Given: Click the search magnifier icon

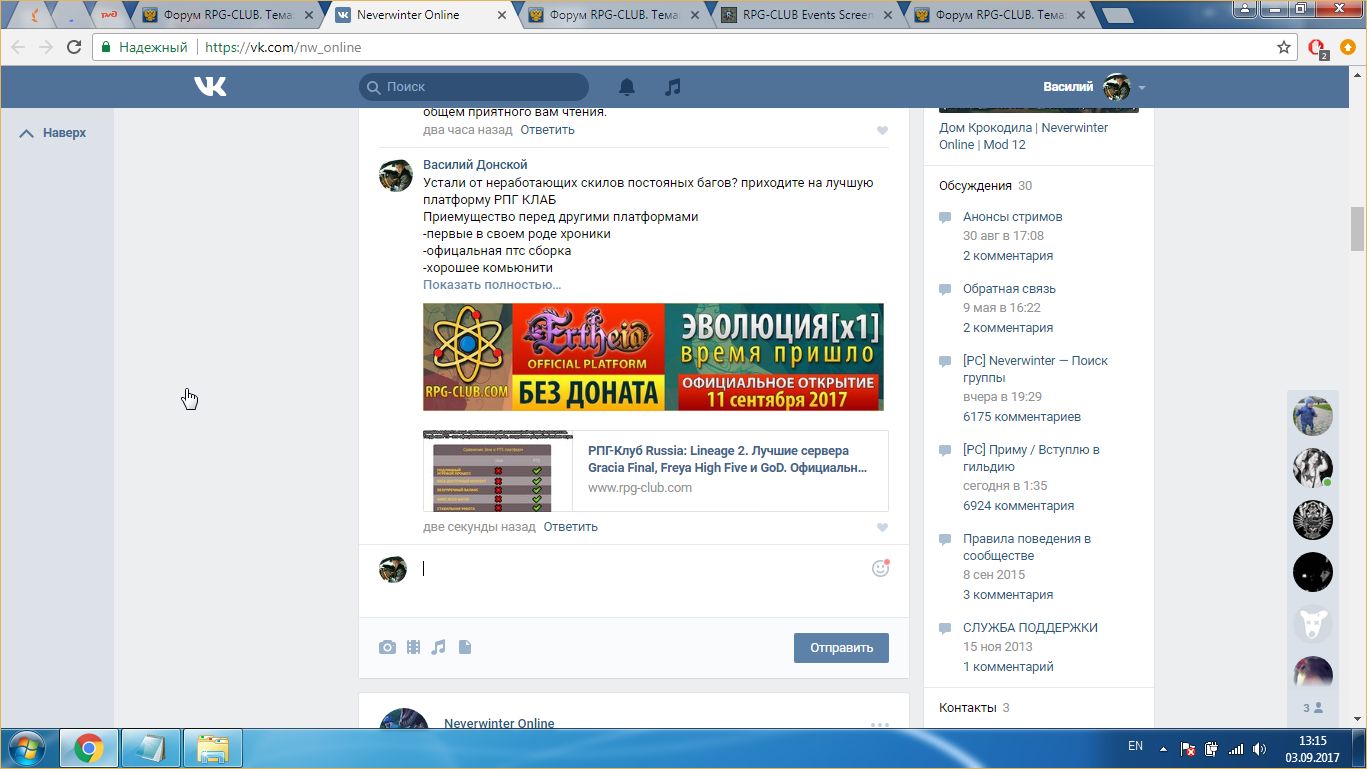Looking at the screenshot, I should click(x=373, y=87).
